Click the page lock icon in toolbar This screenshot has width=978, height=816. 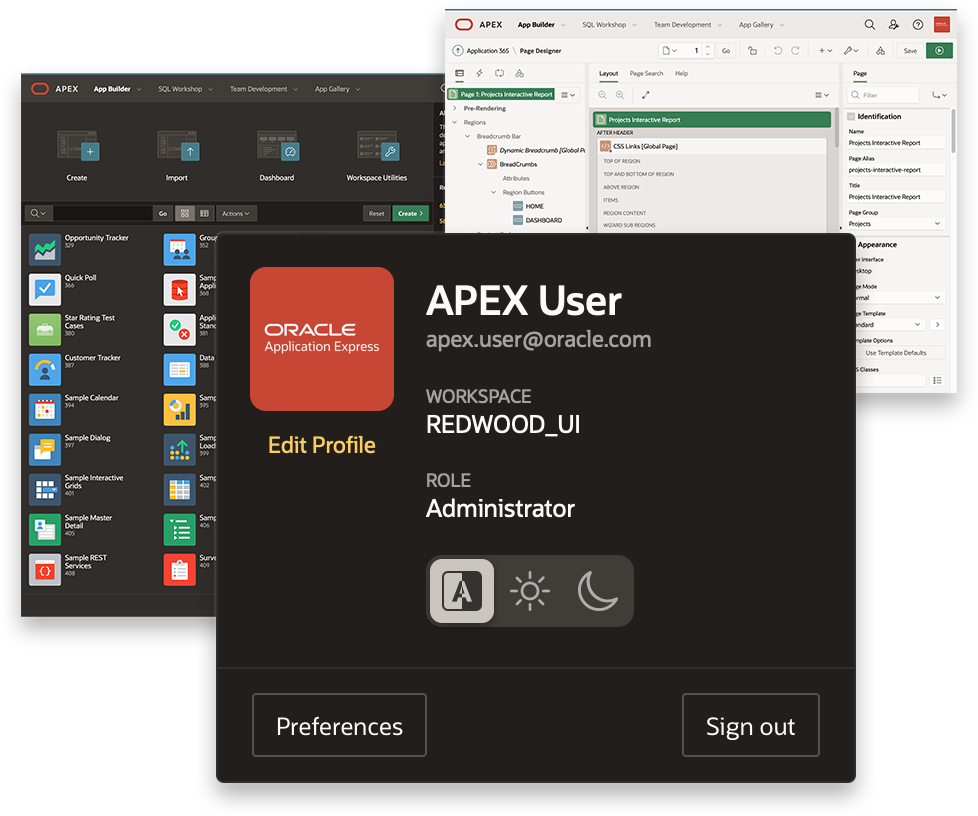point(752,51)
